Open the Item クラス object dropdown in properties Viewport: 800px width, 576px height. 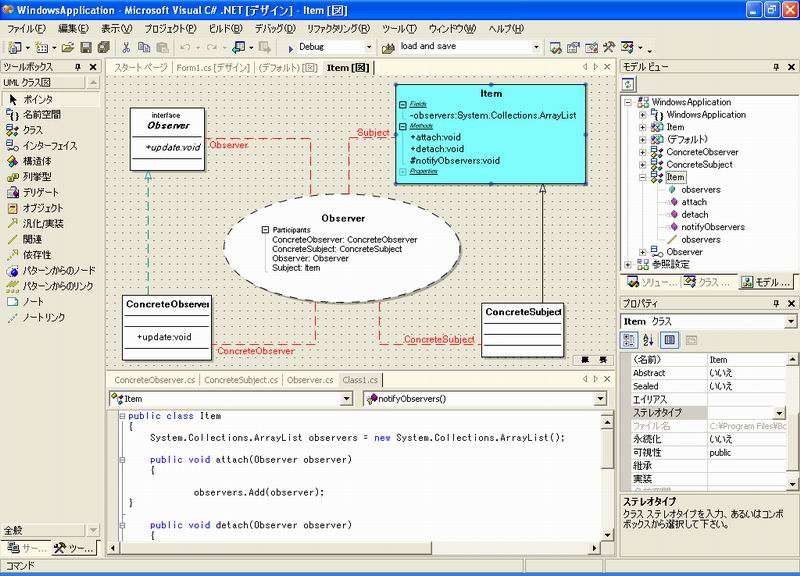click(x=790, y=321)
